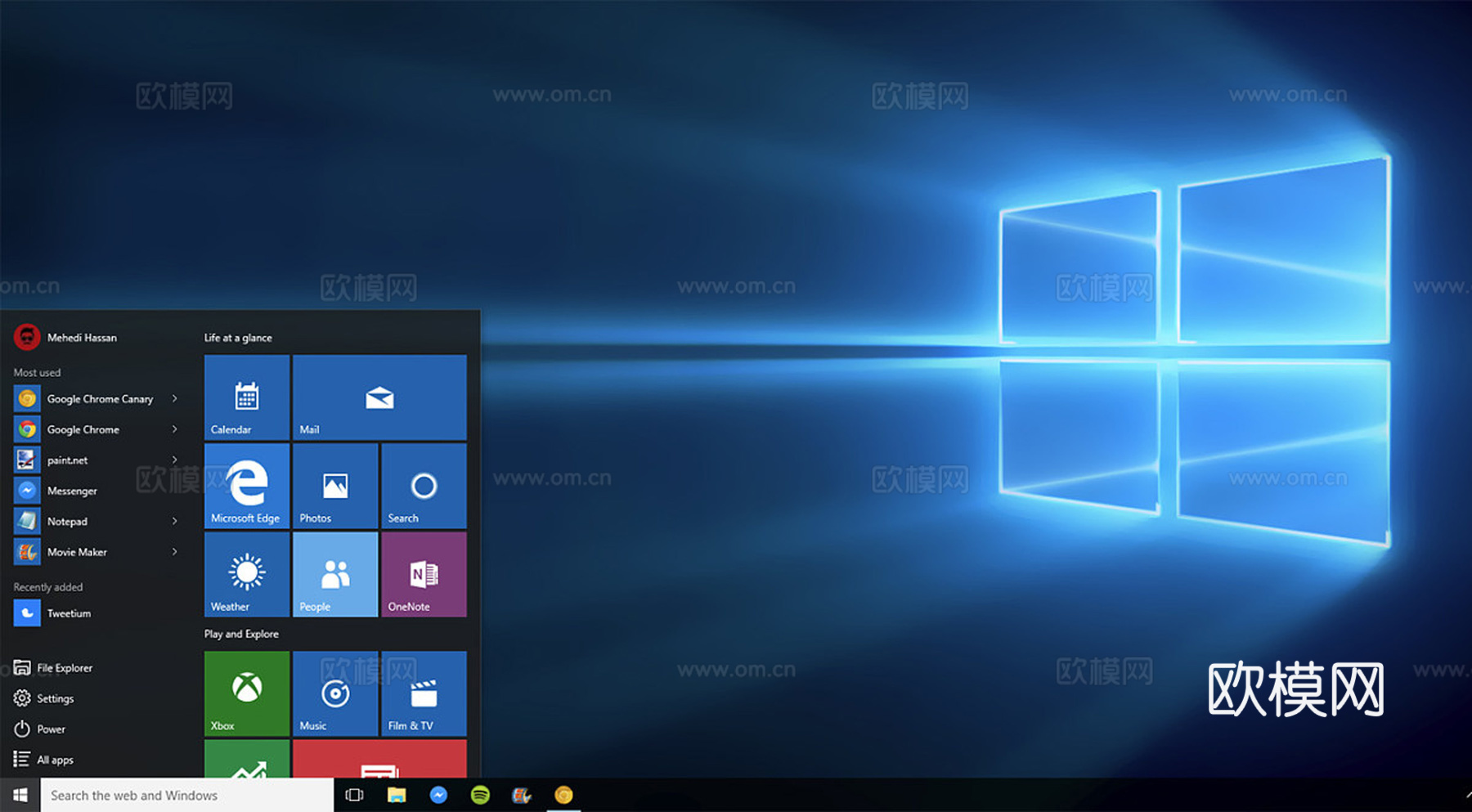Expand Google Chrome Canary jump list arrow
Viewport: 1472px width, 812px height.
175,398
